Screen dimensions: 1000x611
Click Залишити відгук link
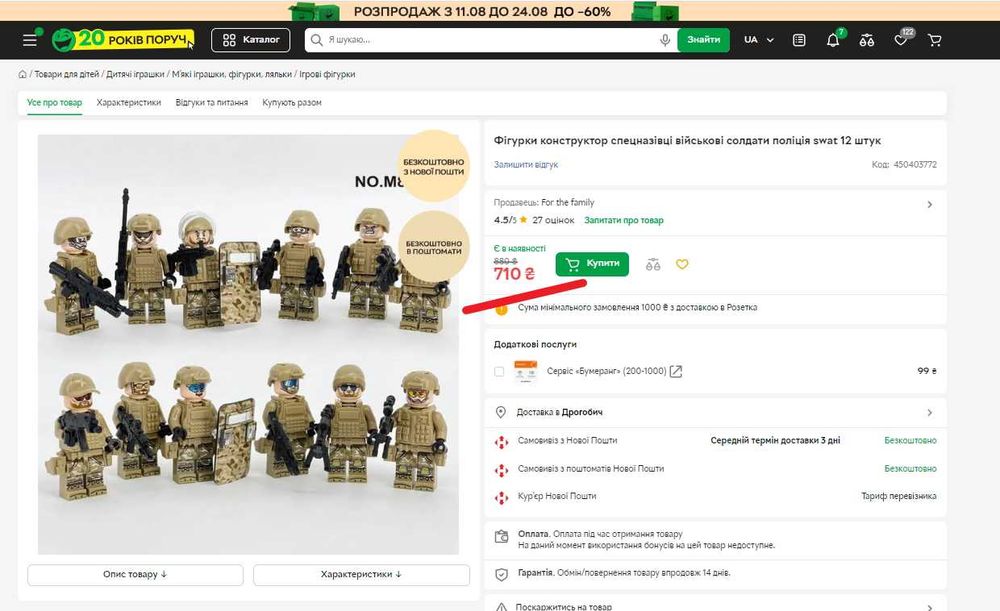526,165
